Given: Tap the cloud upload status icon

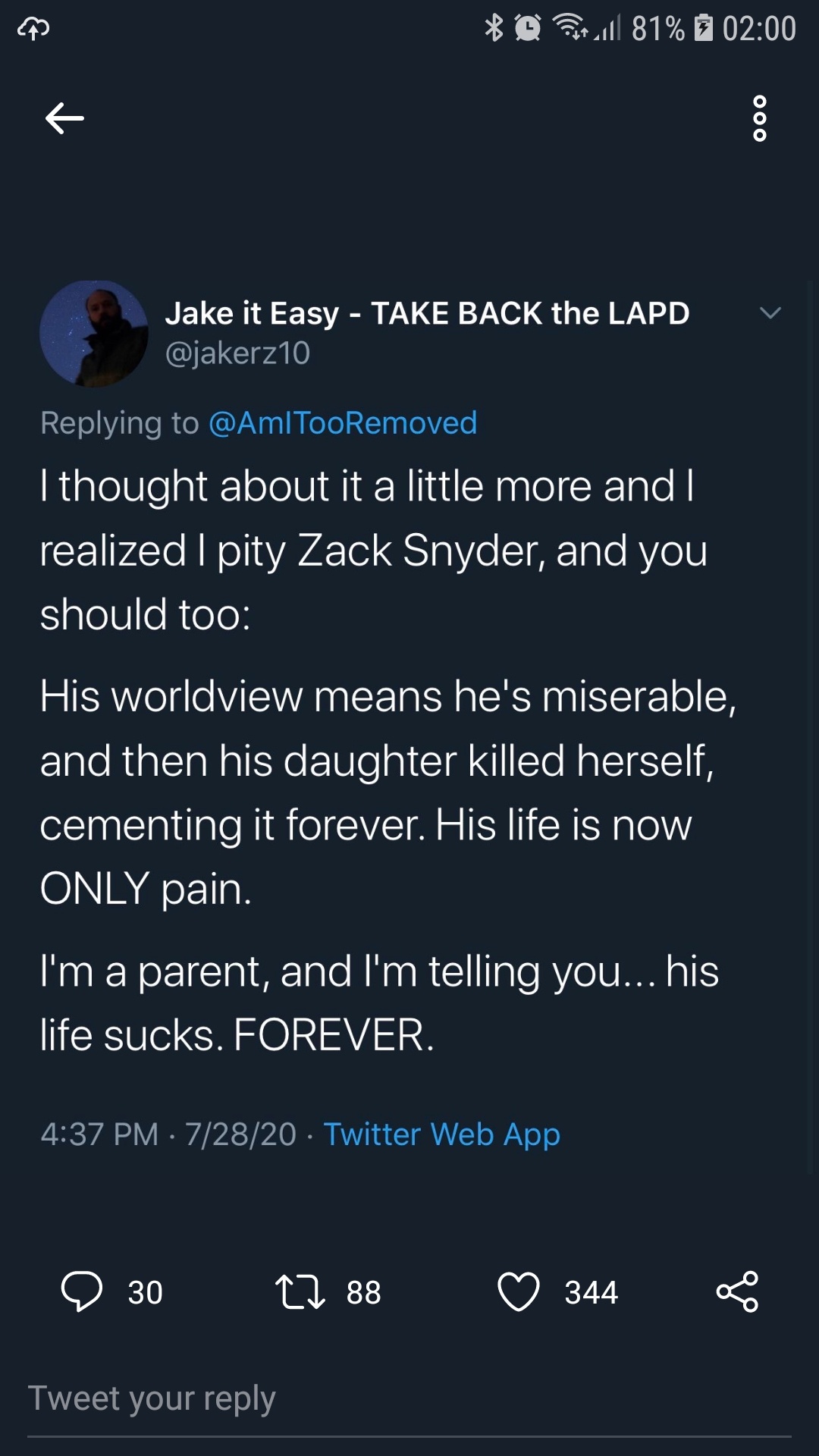Looking at the screenshot, I should 33,29.
